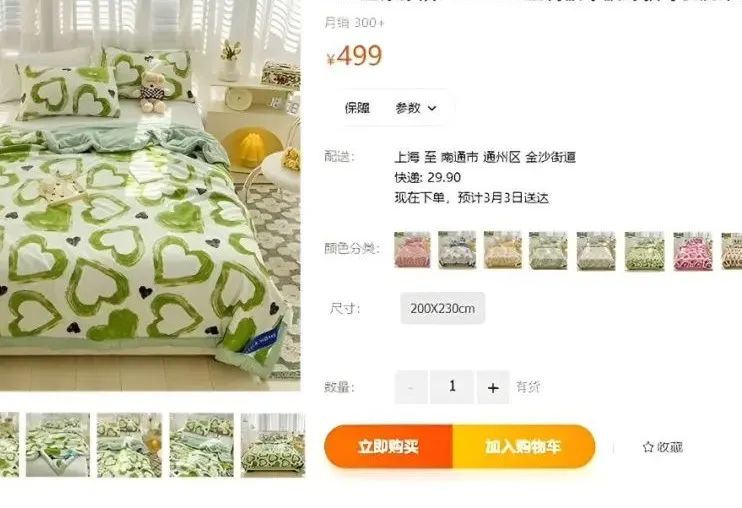Choose the third yellow bedding swatch

point(503,250)
